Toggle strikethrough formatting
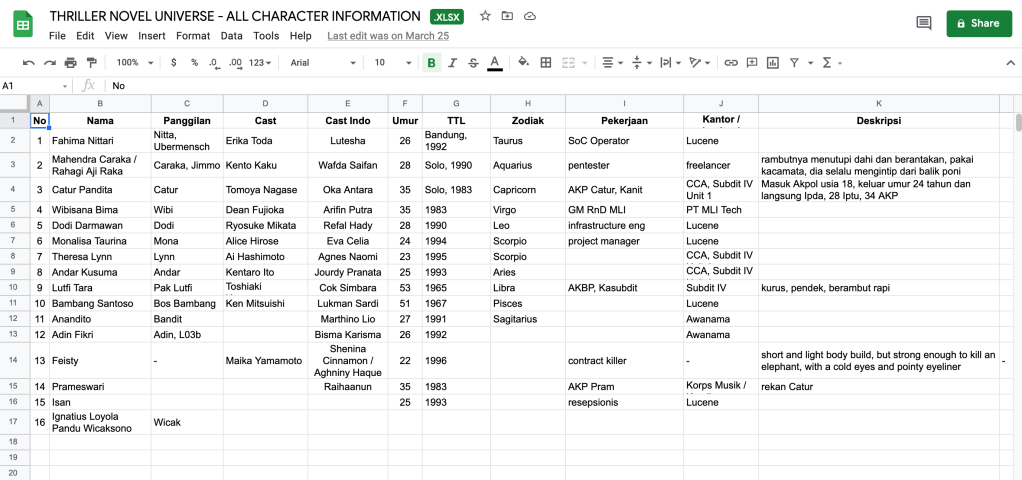Viewport: 1022px width, 480px height. pyautogui.click(x=473, y=62)
